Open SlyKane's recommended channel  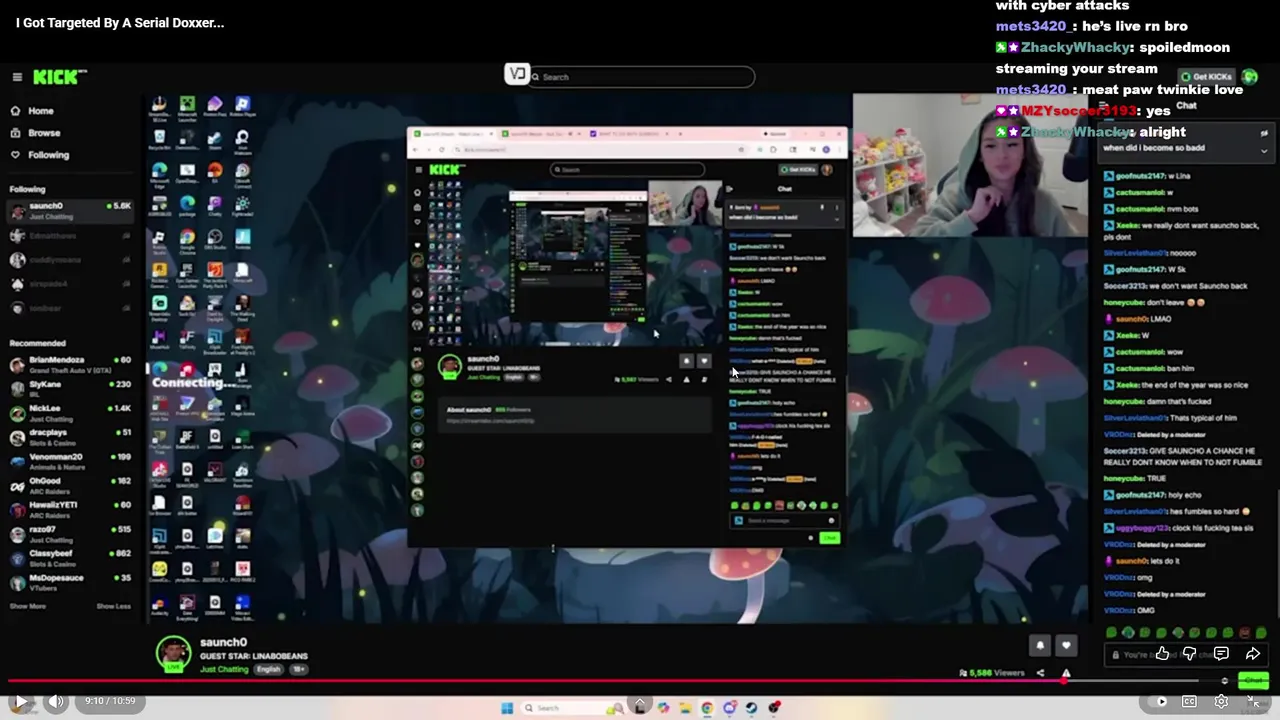70,388
